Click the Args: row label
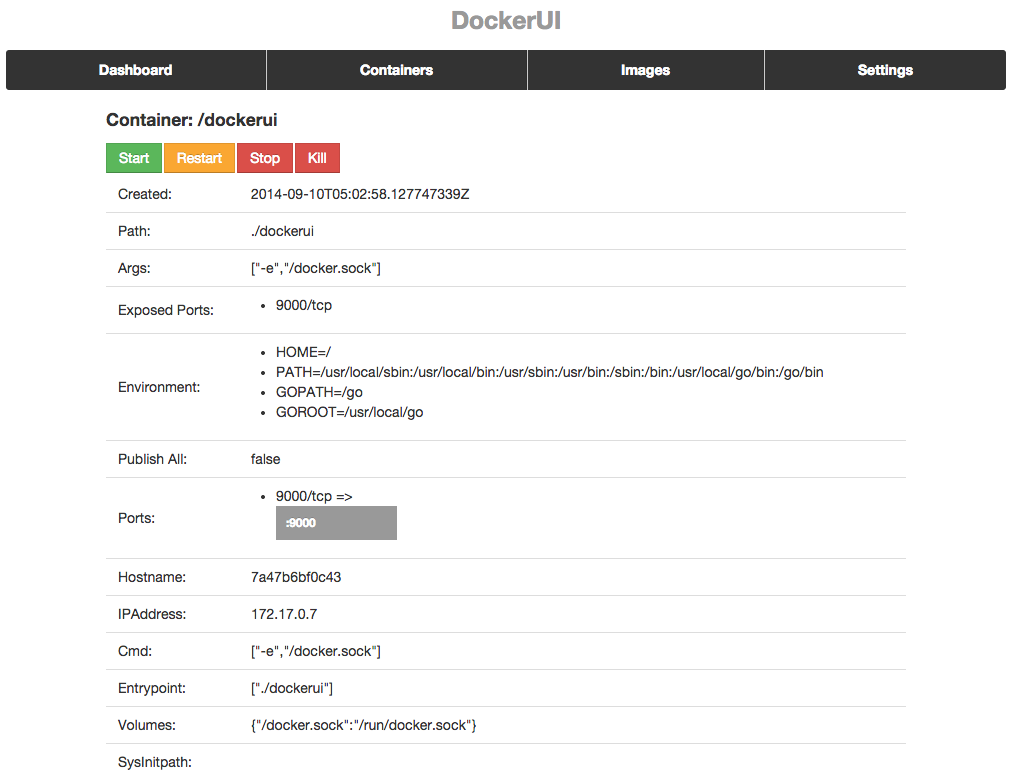 [134, 268]
